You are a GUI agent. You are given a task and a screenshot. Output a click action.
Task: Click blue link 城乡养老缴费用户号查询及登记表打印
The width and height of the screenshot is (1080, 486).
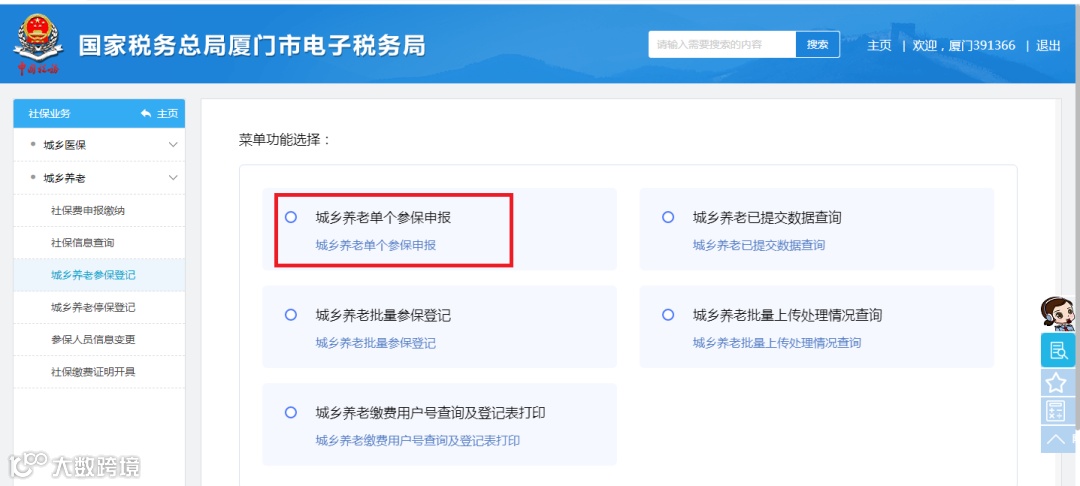point(417,441)
